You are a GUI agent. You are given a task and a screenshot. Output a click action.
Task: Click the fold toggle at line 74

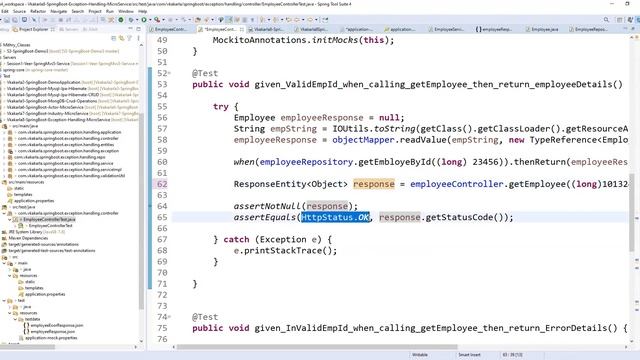169,317
